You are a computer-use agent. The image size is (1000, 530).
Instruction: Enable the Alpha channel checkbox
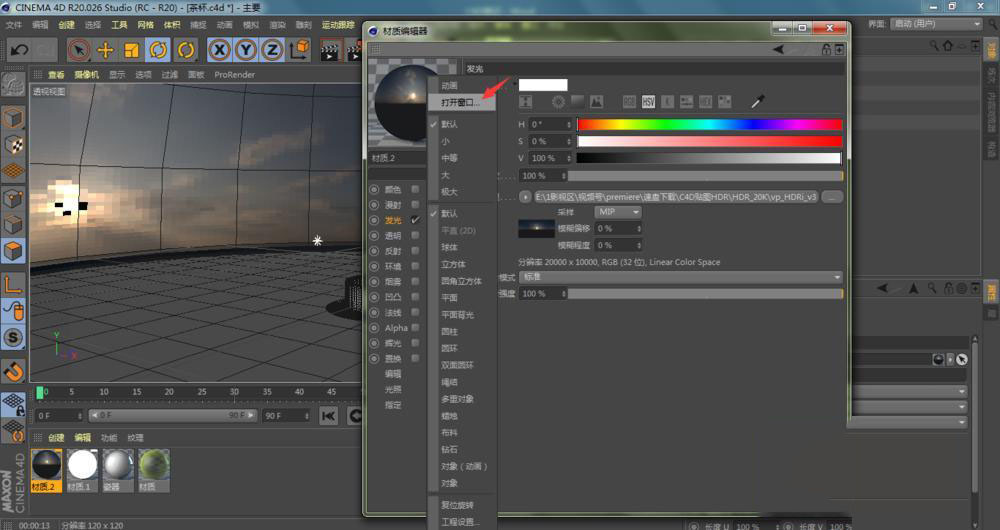[x=415, y=327]
